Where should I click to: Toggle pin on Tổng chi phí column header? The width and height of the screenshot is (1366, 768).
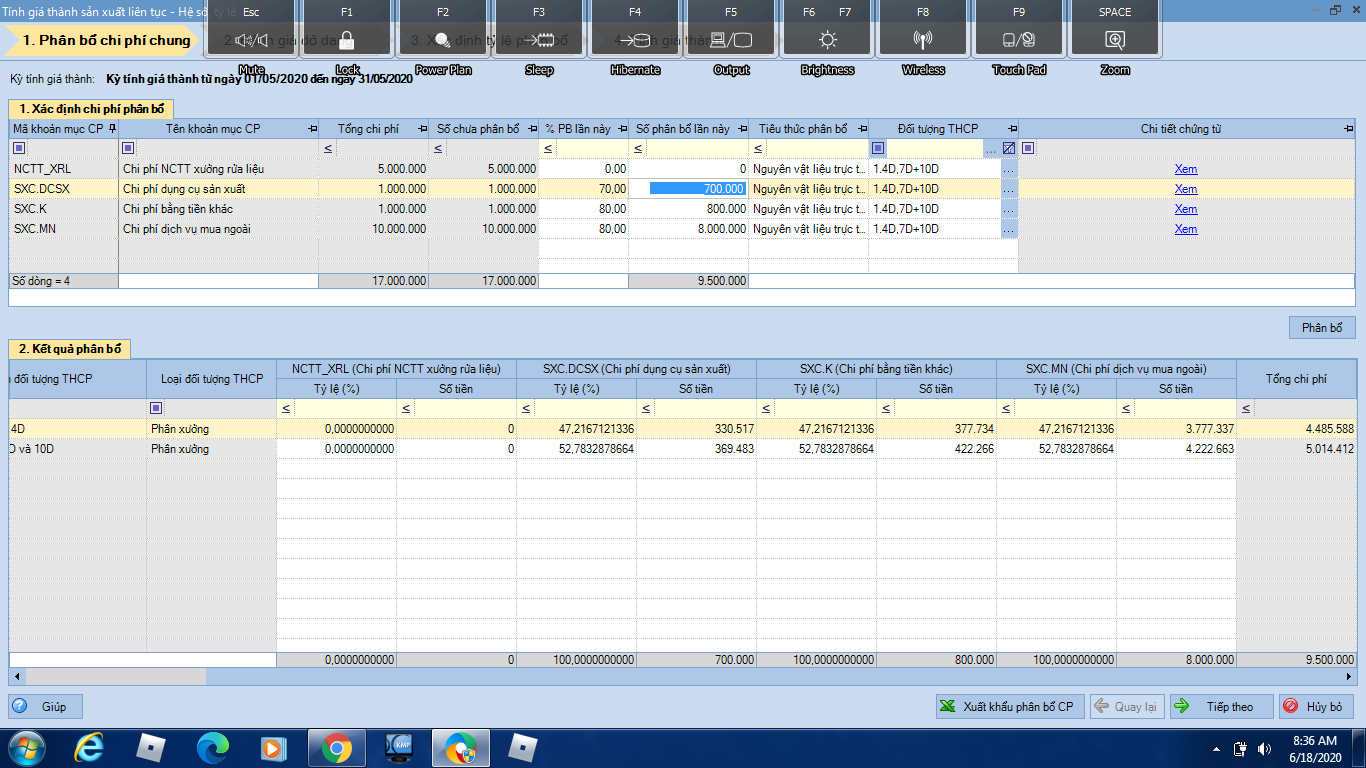point(421,129)
